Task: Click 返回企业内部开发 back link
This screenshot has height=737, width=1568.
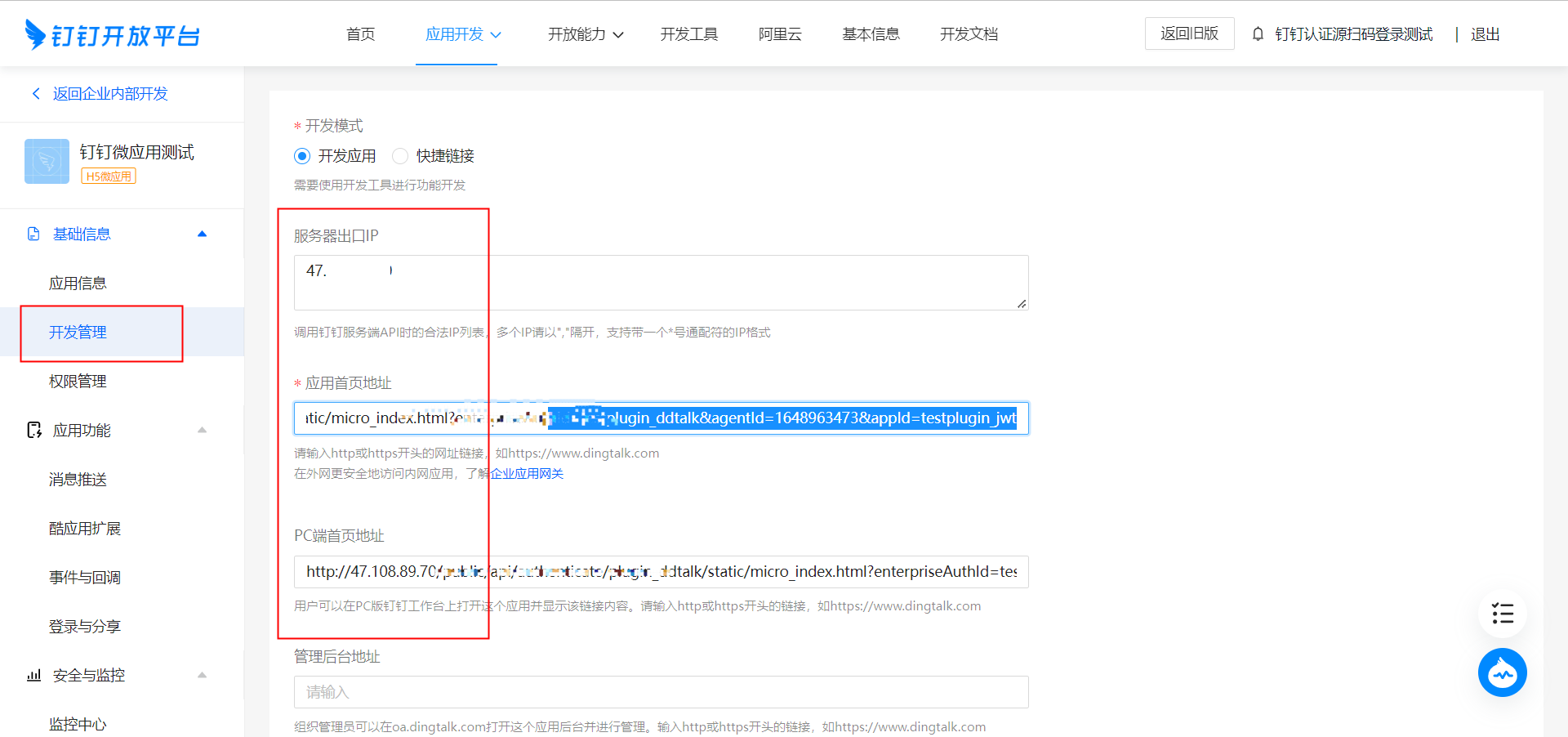Action: [x=109, y=94]
